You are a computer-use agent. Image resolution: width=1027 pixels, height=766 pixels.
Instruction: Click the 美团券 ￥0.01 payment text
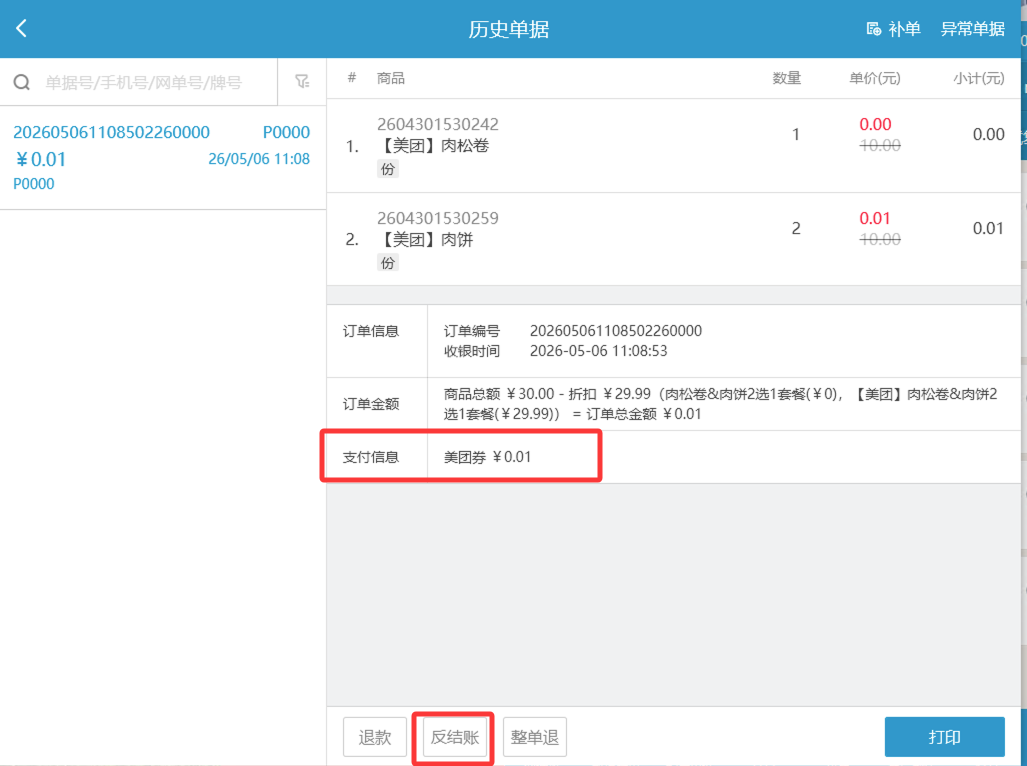(x=487, y=457)
